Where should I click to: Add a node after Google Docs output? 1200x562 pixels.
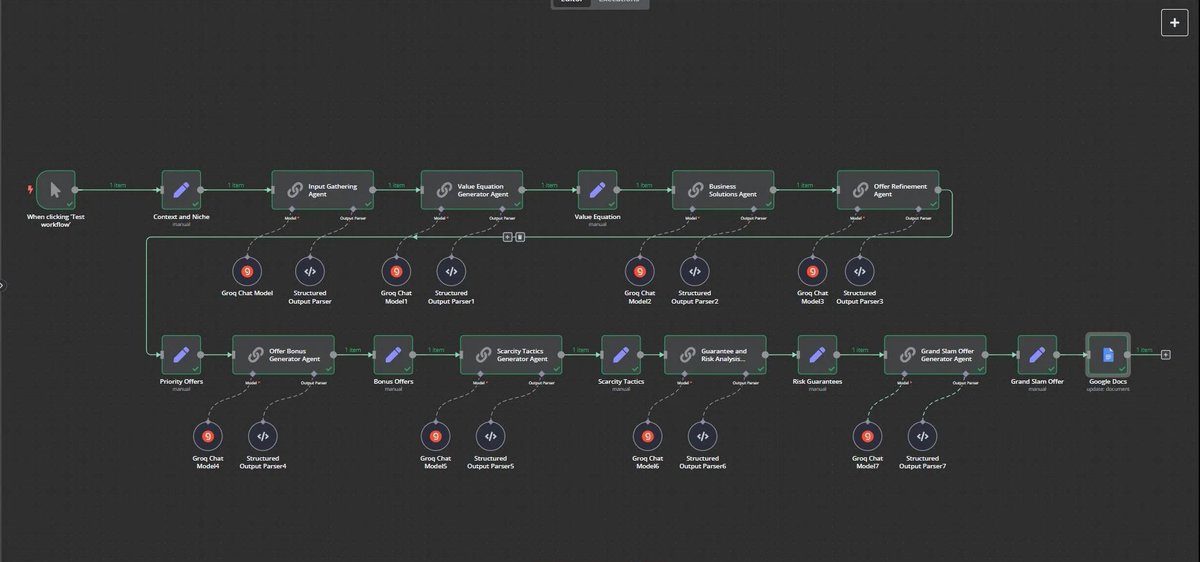(x=1166, y=354)
